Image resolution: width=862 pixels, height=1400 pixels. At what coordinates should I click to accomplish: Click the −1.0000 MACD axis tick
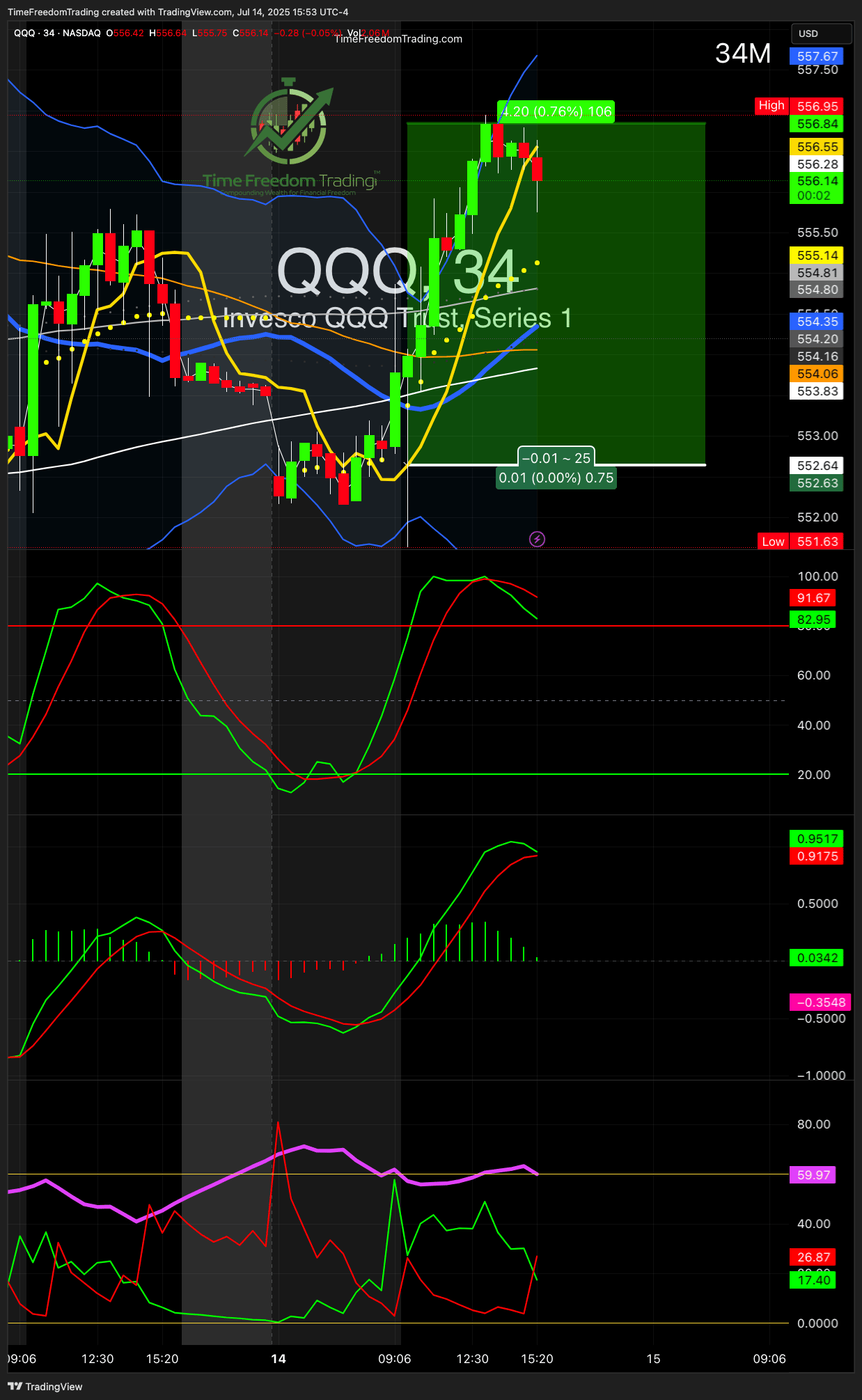(x=821, y=1076)
